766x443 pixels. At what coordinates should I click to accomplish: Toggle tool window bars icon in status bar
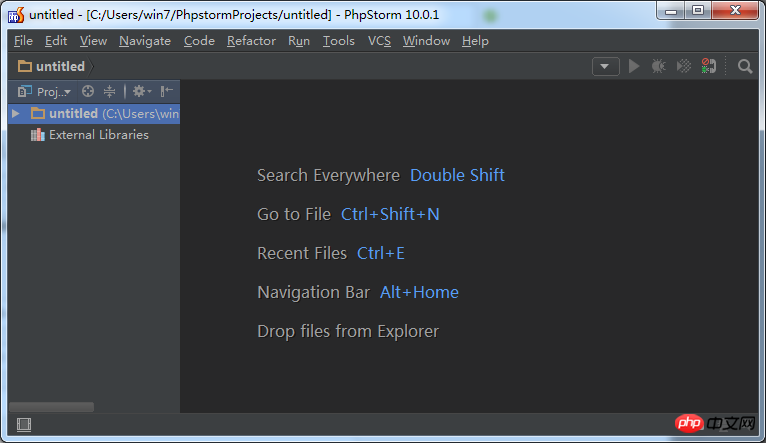(23, 425)
